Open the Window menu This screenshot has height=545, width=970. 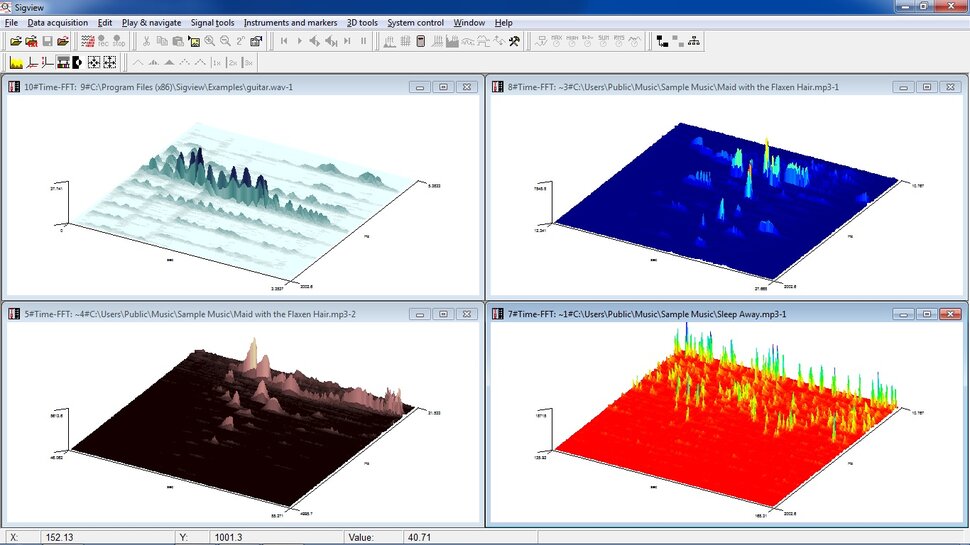[x=469, y=22]
